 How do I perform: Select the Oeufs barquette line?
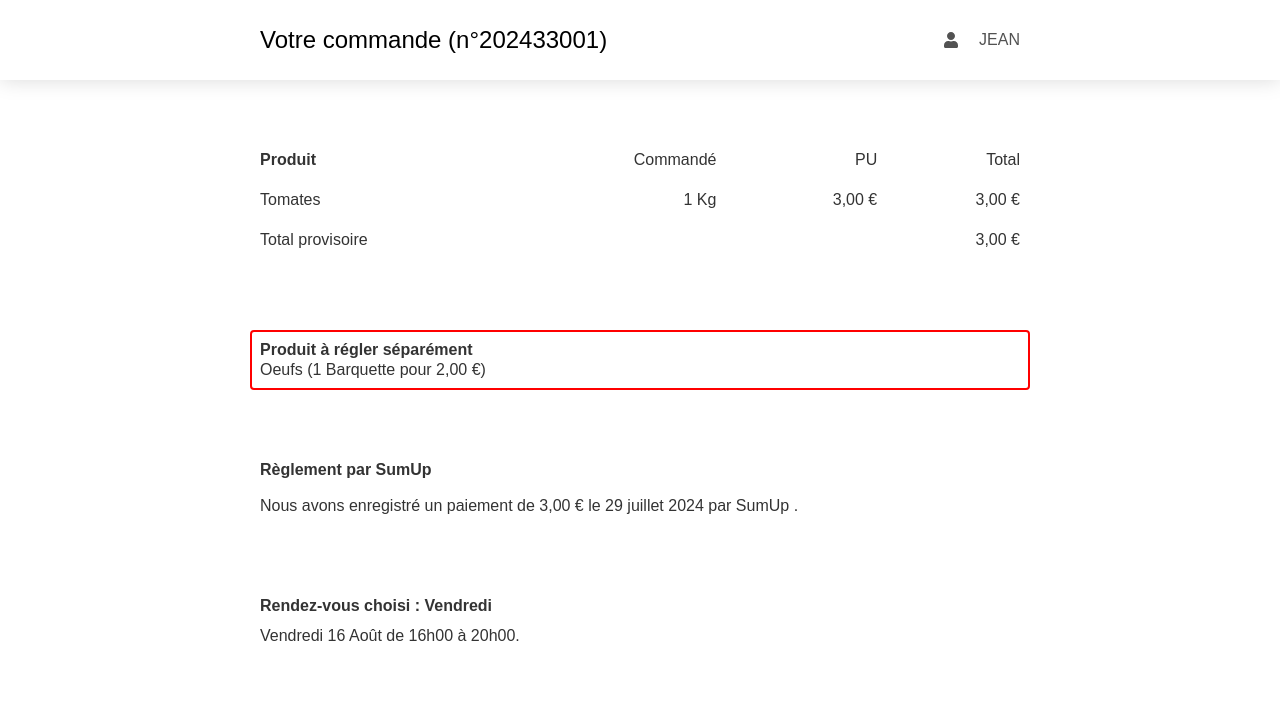click(373, 370)
